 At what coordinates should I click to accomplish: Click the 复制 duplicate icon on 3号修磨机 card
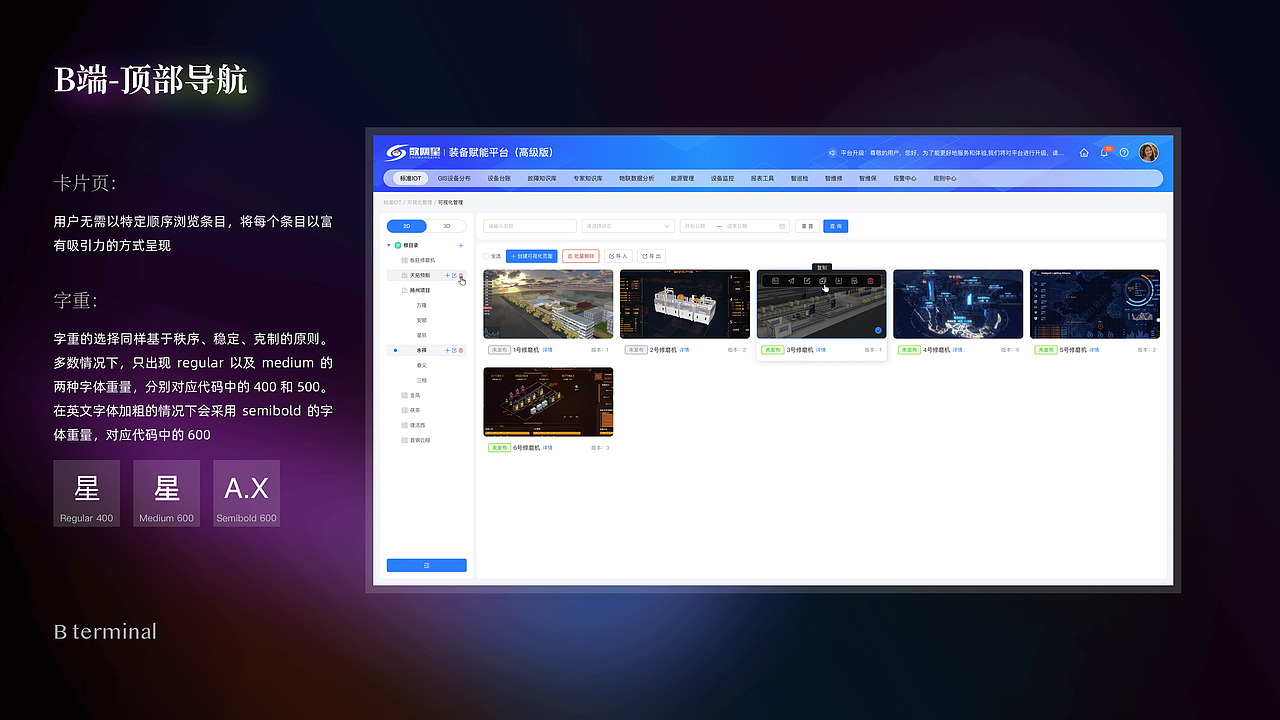pyautogui.click(x=823, y=281)
